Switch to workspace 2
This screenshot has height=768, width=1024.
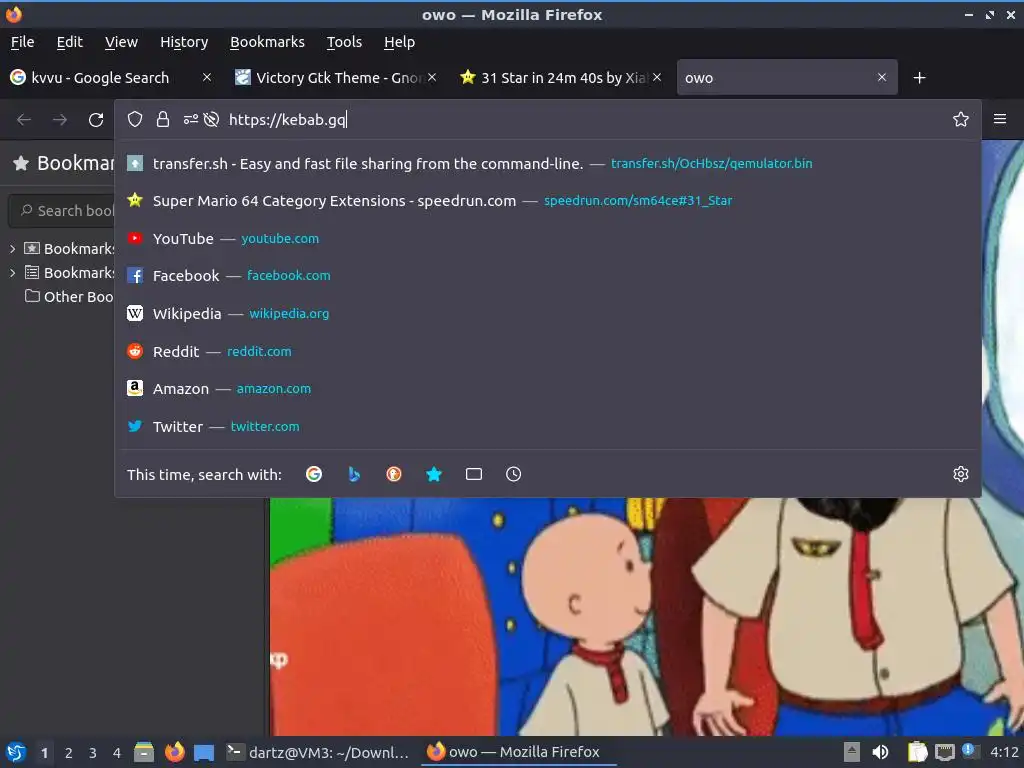[69, 753]
